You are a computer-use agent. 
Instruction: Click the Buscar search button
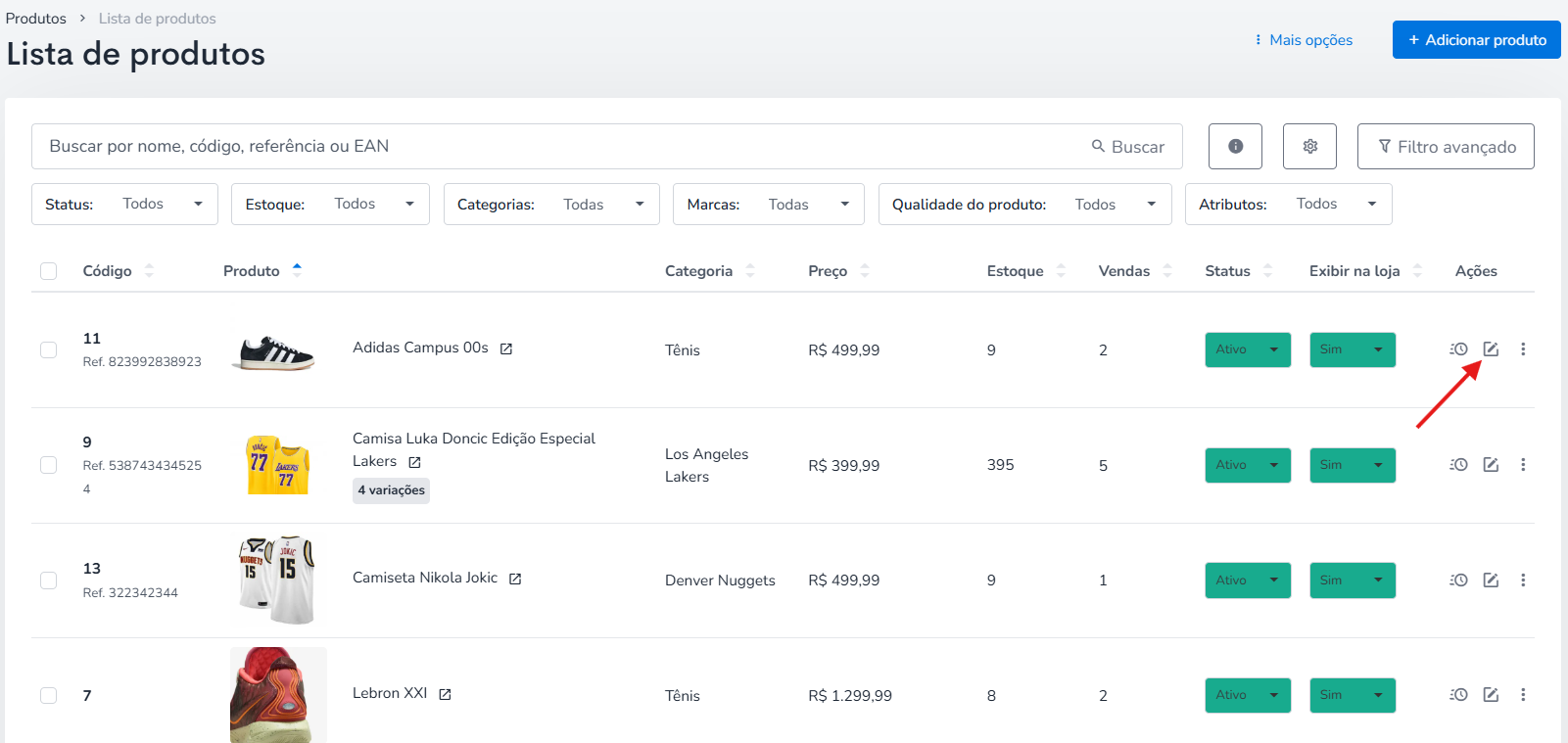pos(1128,147)
